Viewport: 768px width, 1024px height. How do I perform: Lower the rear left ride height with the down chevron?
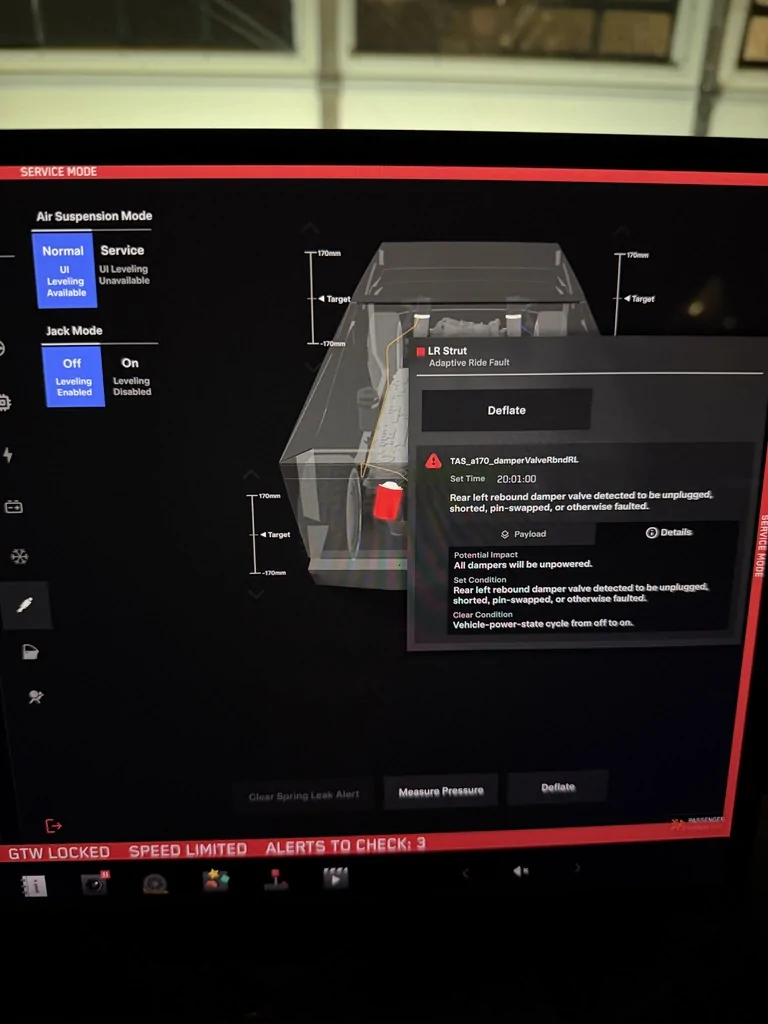(x=255, y=594)
